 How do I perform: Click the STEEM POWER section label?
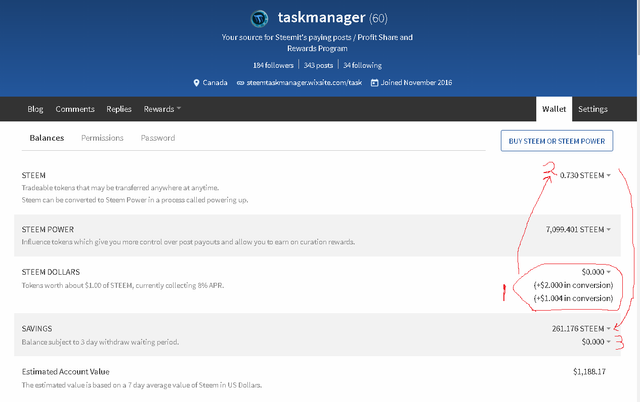pos(48,230)
